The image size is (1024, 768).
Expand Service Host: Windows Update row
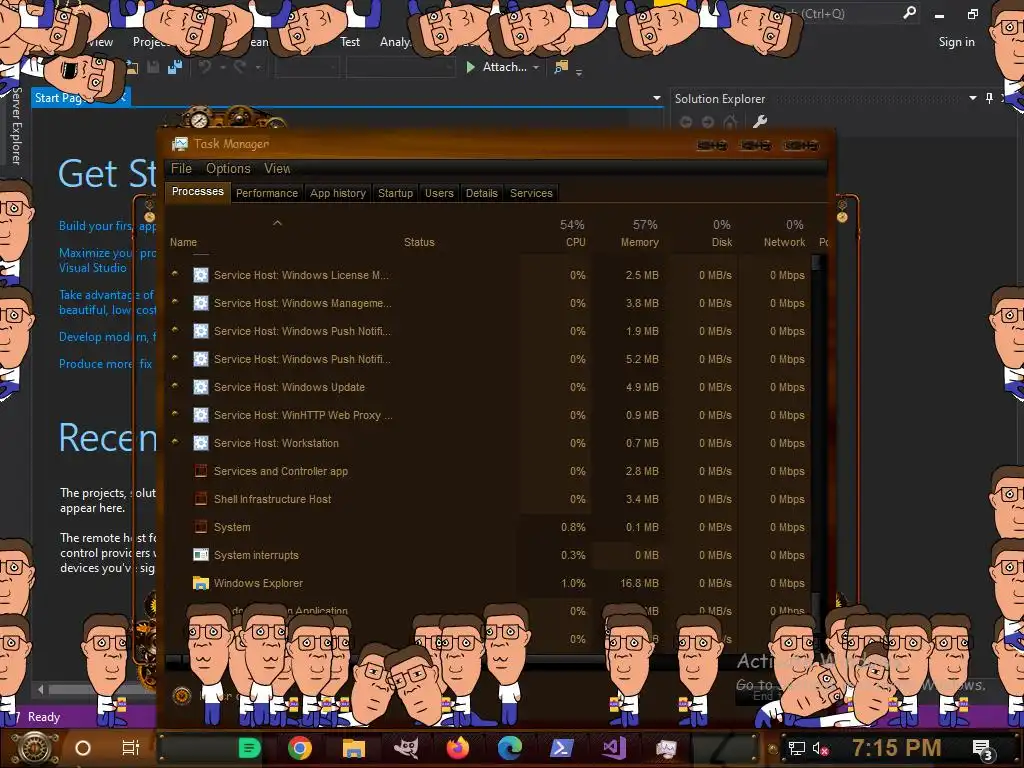pyautogui.click(x=175, y=386)
